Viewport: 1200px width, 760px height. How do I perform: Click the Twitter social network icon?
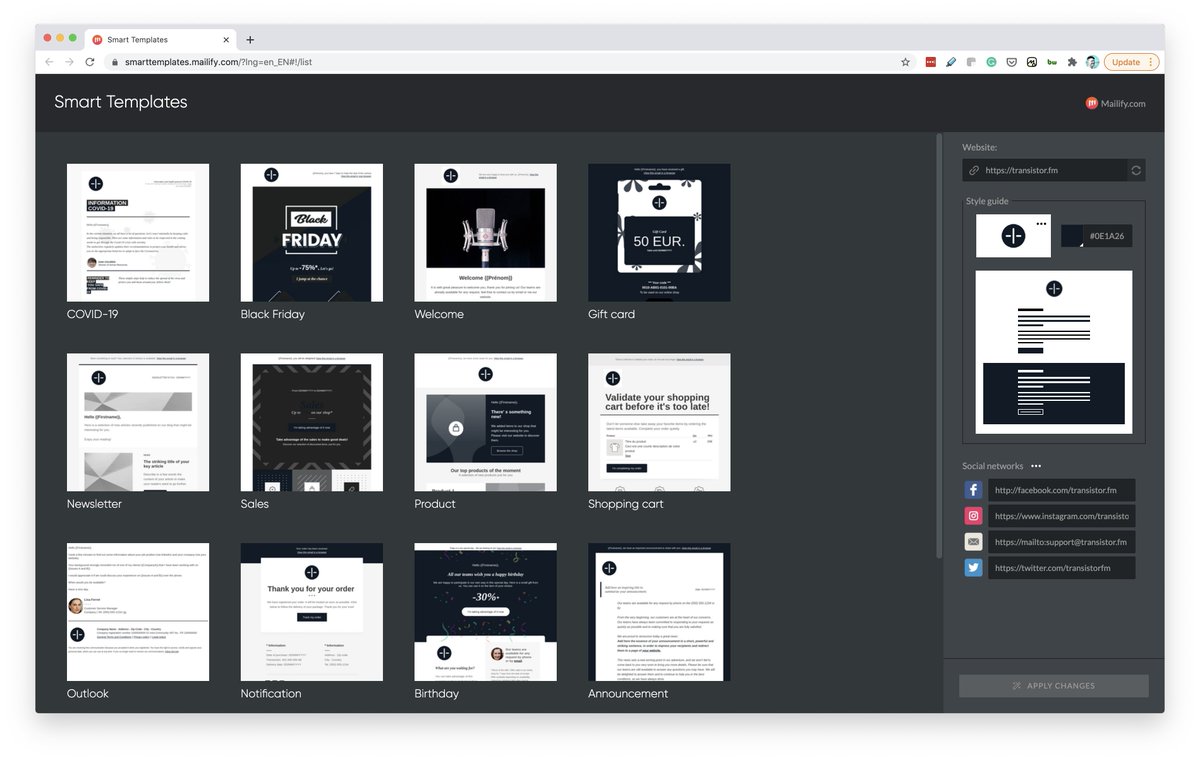click(x=973, y=568)
